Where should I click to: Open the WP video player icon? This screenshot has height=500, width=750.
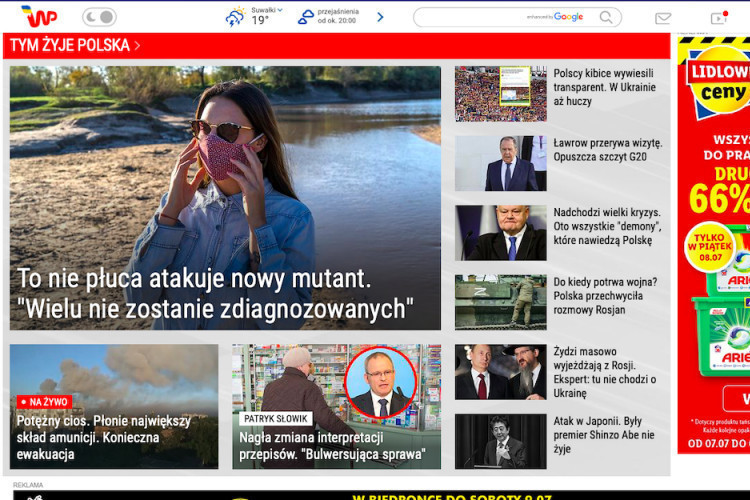pyautogui.click(x=718, y=18)
